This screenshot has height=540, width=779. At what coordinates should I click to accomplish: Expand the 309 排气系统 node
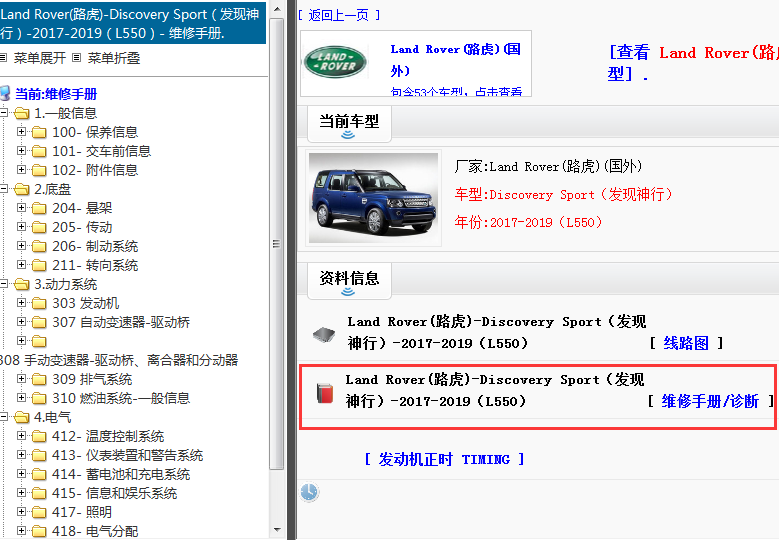click(21, 379)
